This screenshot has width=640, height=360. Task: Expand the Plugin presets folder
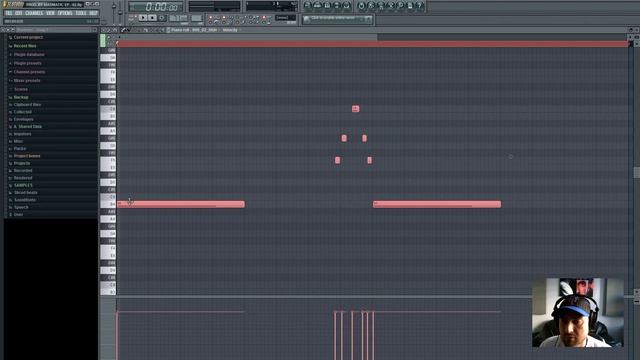click(x=27, y=63)
